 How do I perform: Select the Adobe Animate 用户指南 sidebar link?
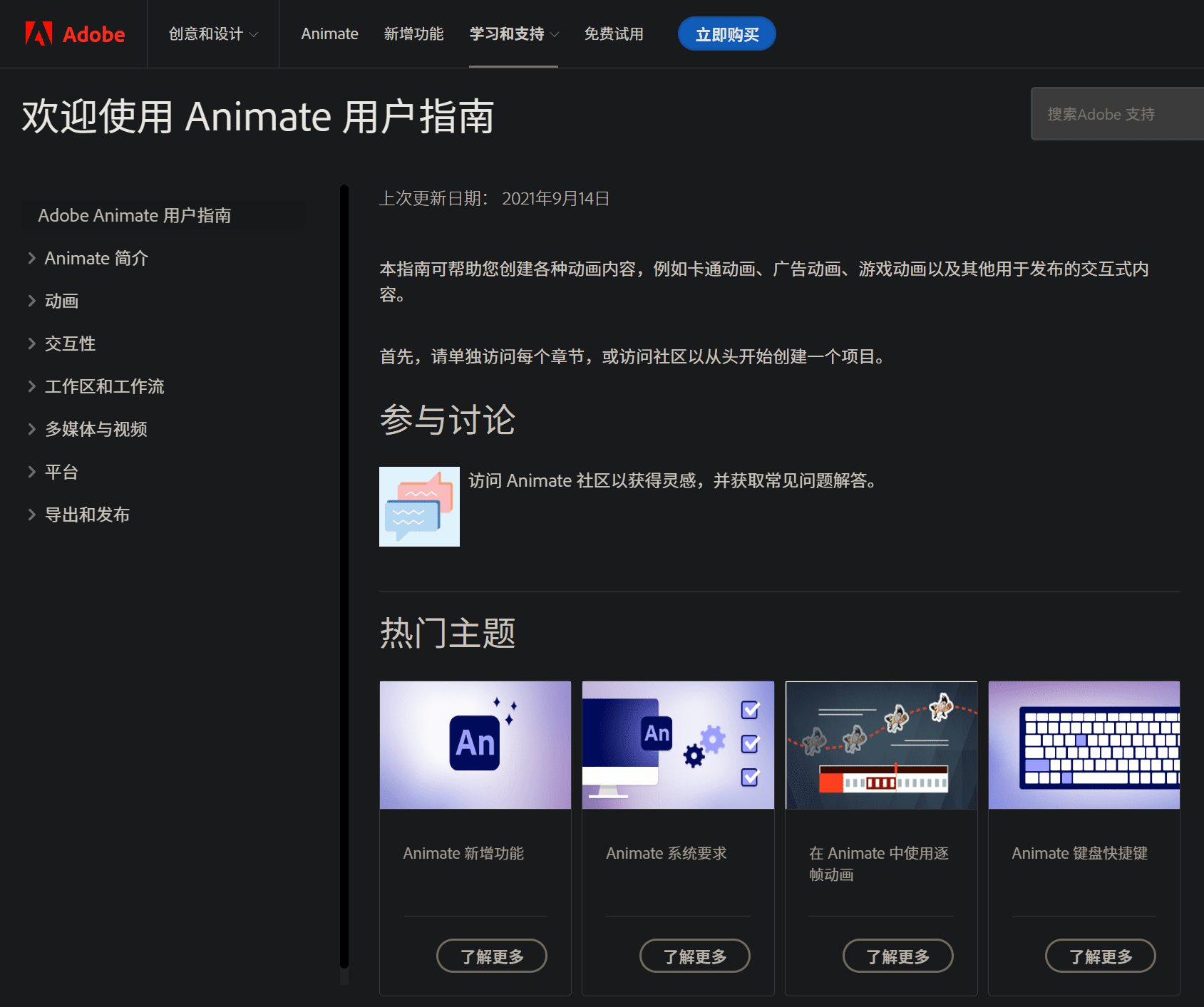click(x=135, y=215)
